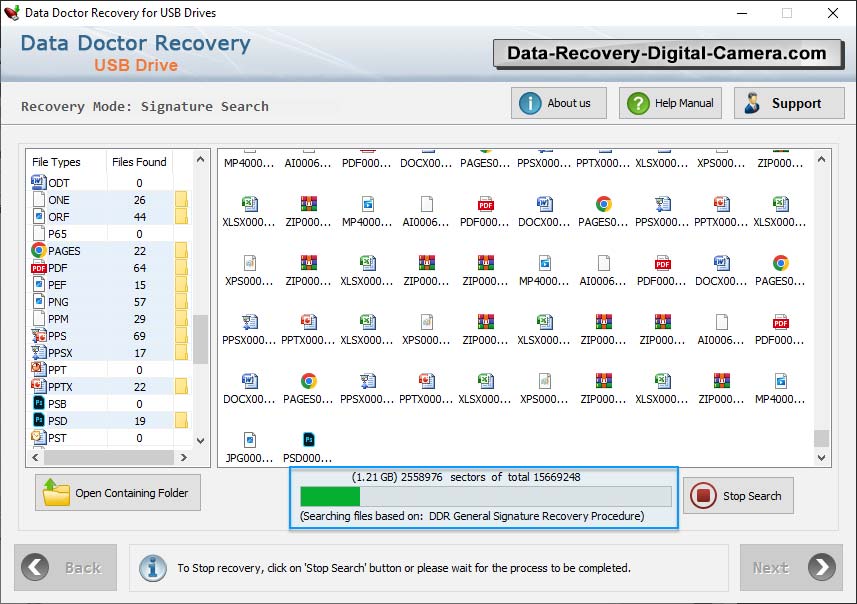Select the PST Outlook file type icon
This screenshot has height=604, width=857.
(38, 437)
